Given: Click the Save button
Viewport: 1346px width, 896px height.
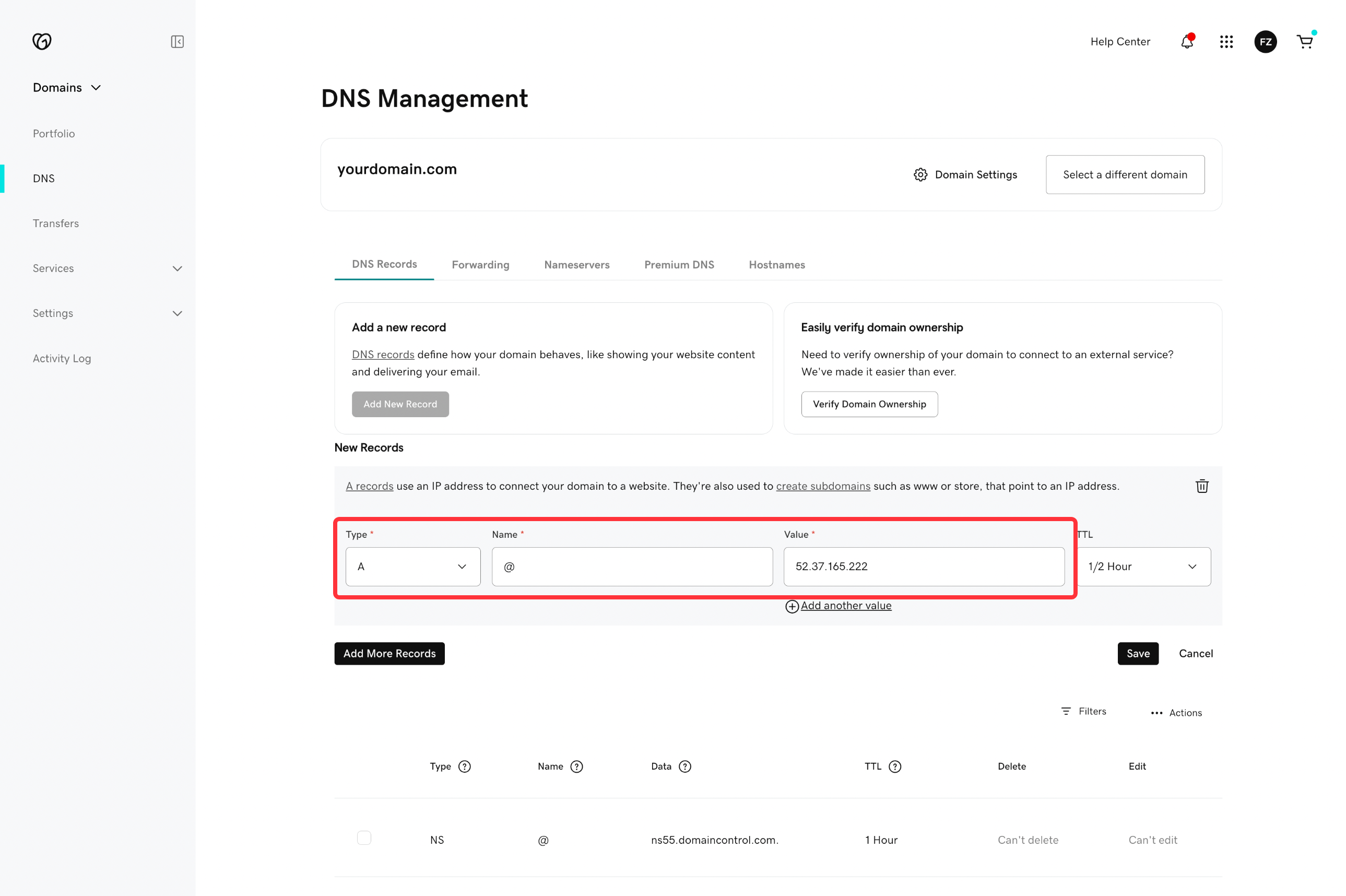Looking at the screenshot, I should tap(1138, 653).
